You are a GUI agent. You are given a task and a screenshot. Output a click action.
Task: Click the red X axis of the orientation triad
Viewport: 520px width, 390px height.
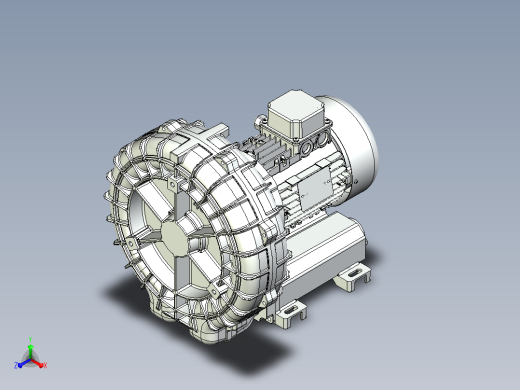(39, 364)
